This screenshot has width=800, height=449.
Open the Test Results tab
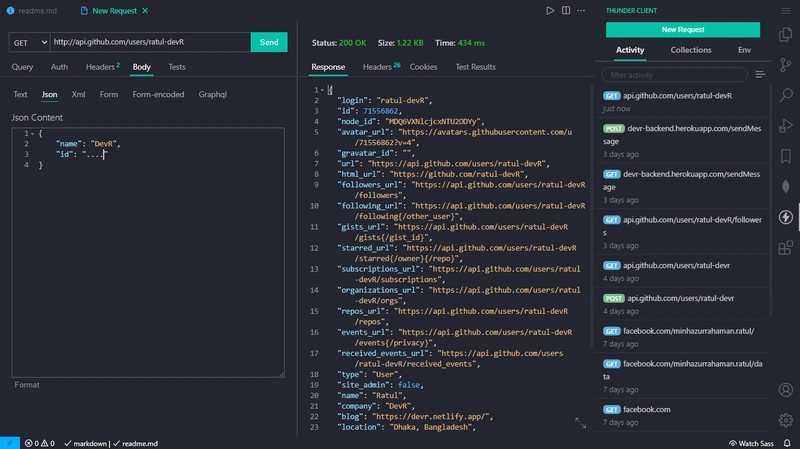click(476, 67)
